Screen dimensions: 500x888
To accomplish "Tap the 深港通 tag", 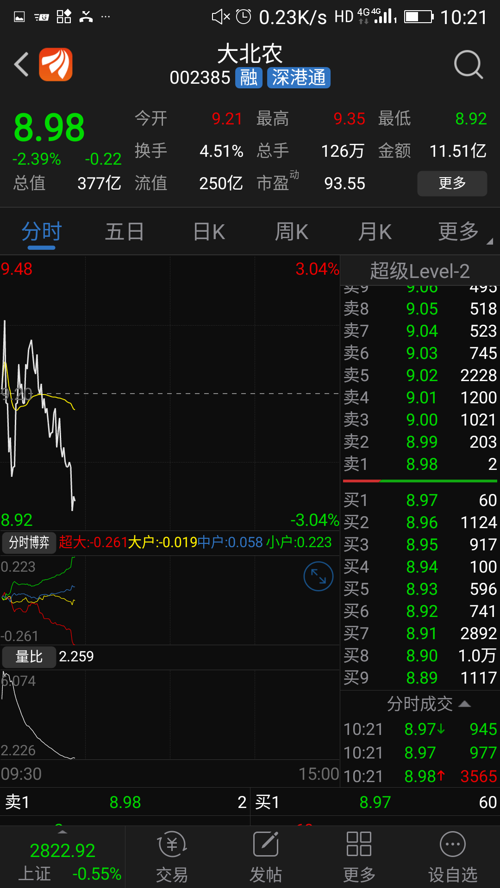I will click(x=299, y=78).
